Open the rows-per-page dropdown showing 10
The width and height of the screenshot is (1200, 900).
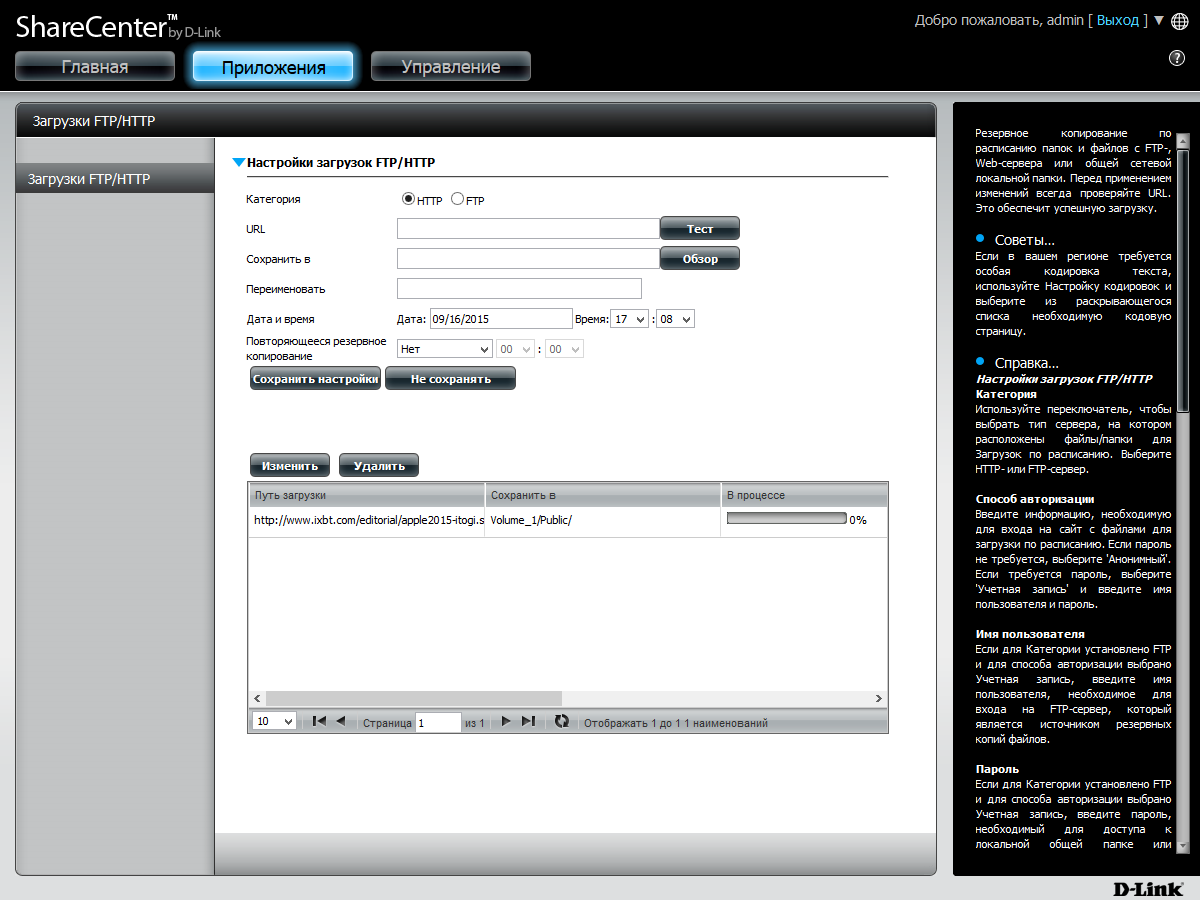[274, 721]
